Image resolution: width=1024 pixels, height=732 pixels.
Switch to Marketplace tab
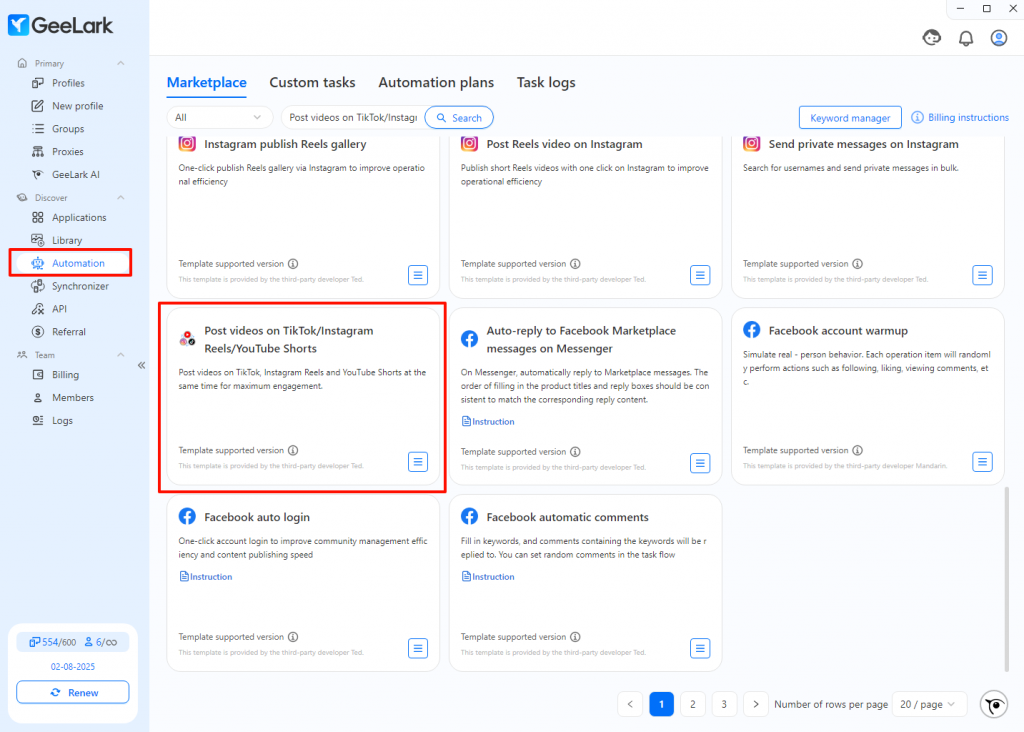point(206,82)
